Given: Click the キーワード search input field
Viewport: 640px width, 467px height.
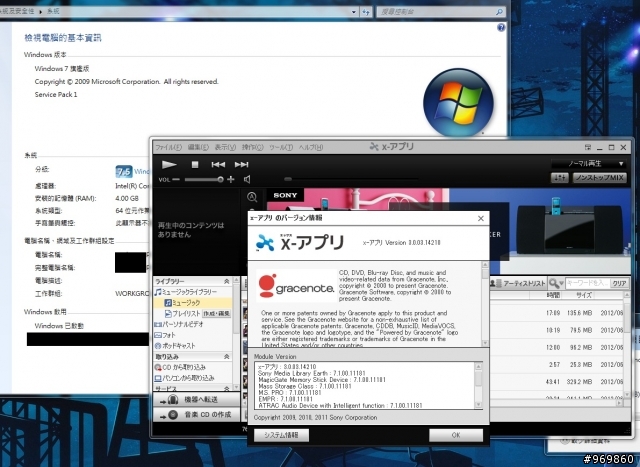Looking at the screenshot, I should click(x=587, y=283).
